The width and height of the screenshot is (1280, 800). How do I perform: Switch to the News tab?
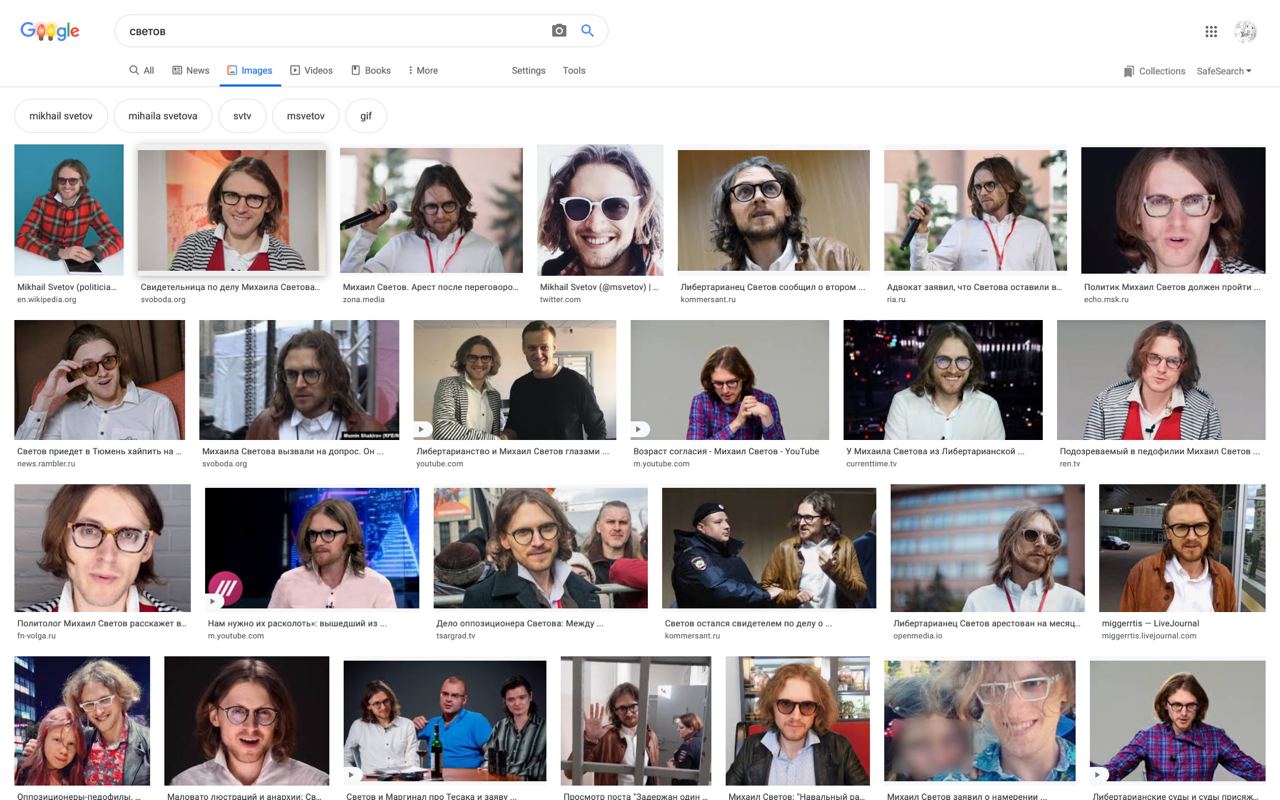(x=191, y=71)
